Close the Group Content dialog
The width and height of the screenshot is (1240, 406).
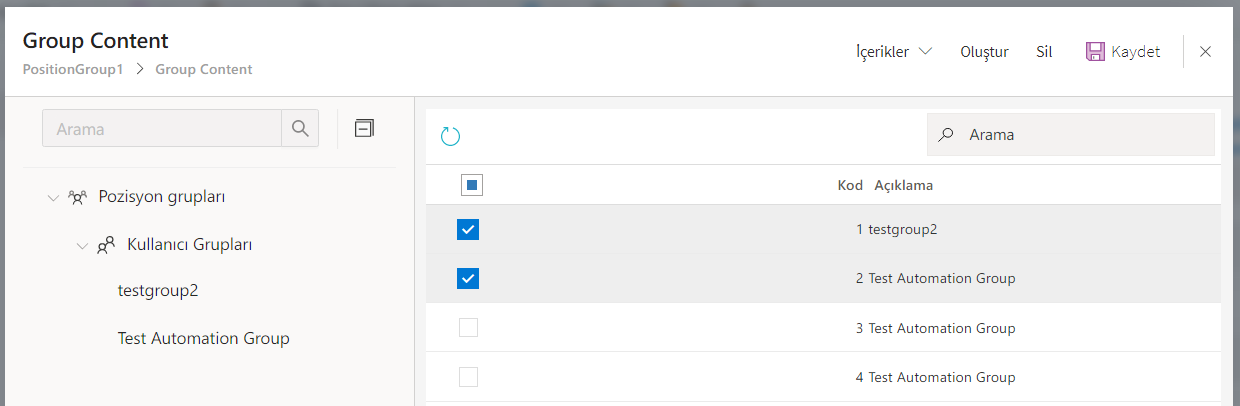[1205, 52]
